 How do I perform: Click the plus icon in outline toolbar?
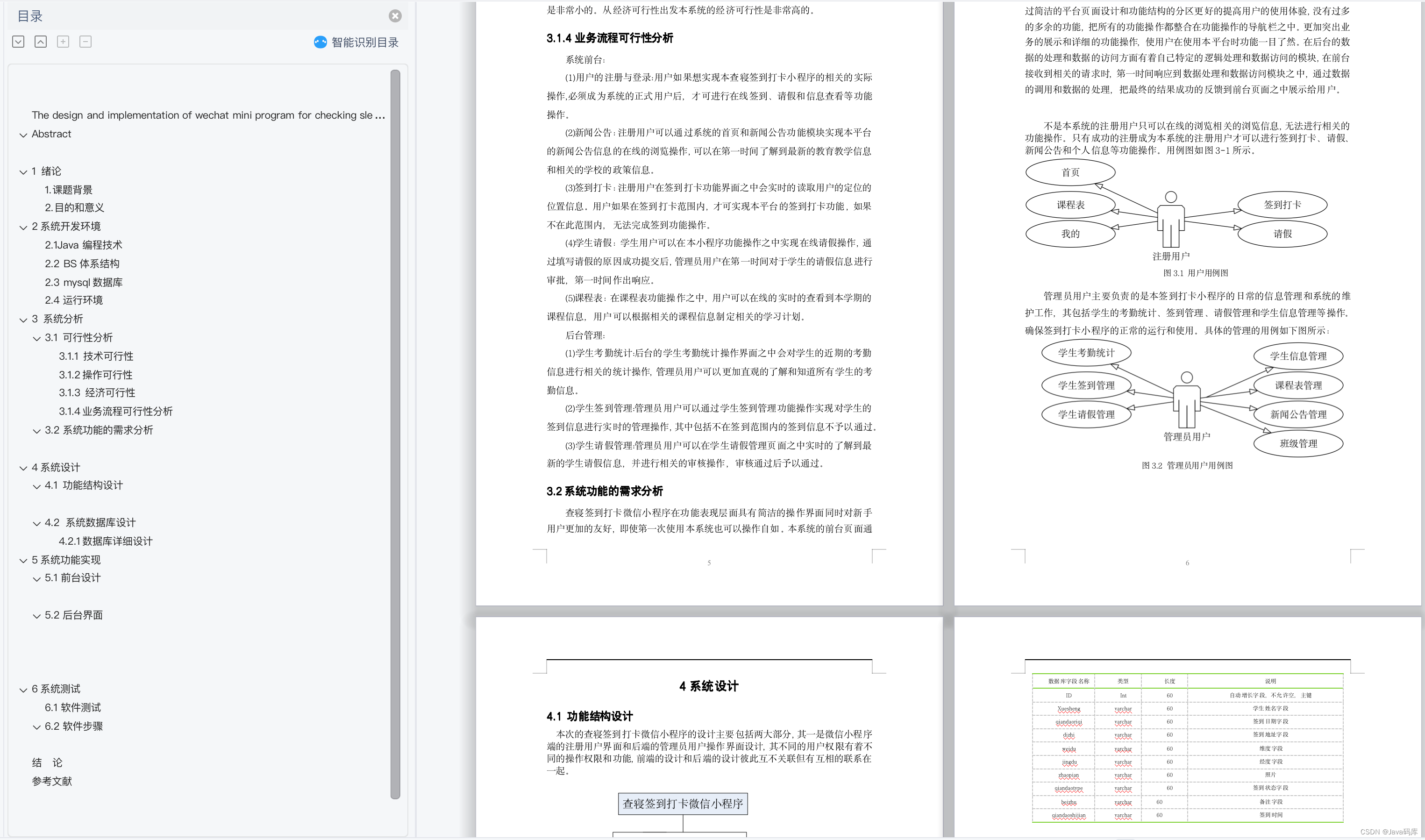click(x=63, y=41)
